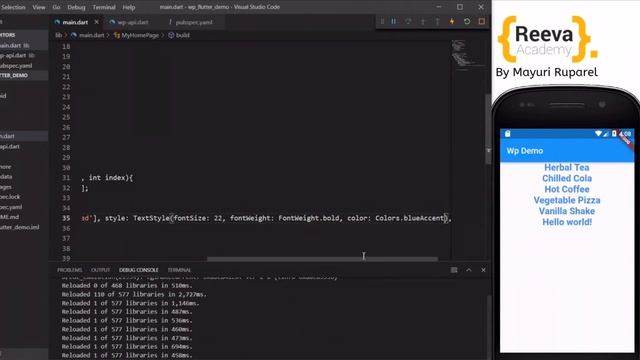
Task: Tap Vanilla Shake in the emulator
Action: coord(567,211)
